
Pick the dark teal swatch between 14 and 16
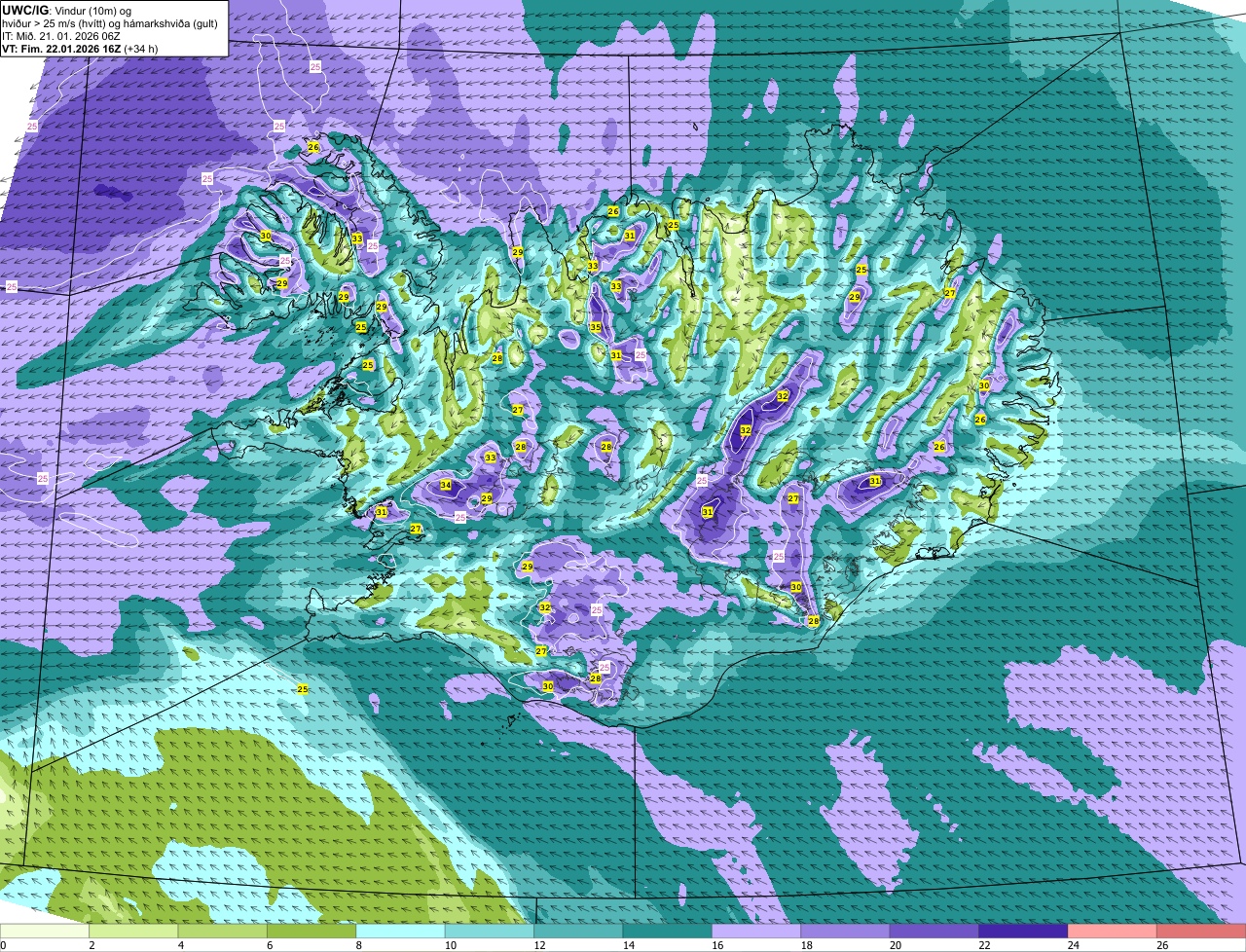pyautogui.click(x=668, y=932)
